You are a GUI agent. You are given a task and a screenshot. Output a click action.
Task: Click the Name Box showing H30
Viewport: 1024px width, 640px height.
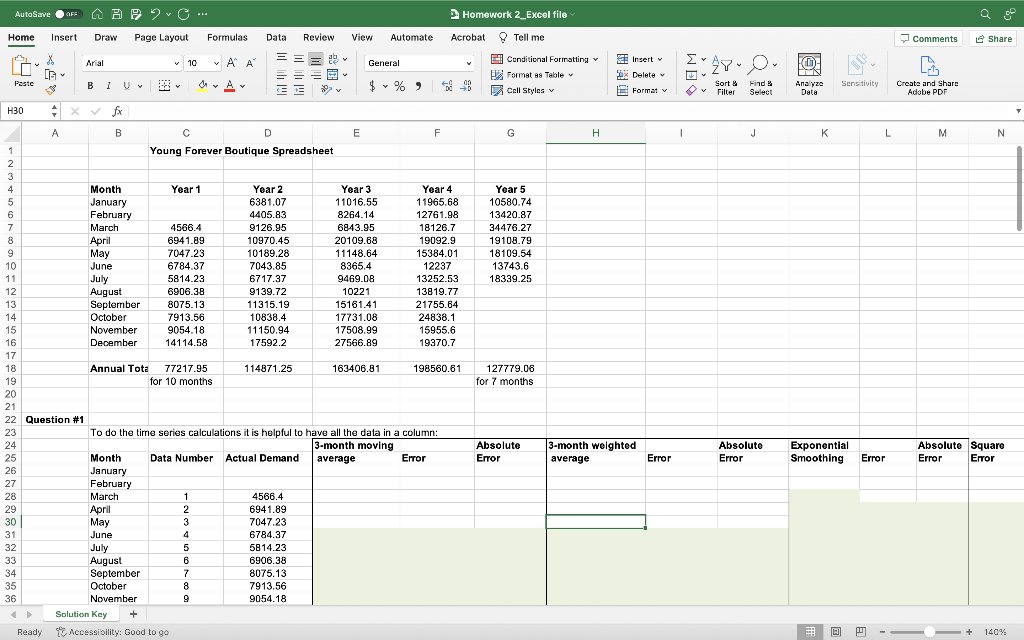click(20, 113)
